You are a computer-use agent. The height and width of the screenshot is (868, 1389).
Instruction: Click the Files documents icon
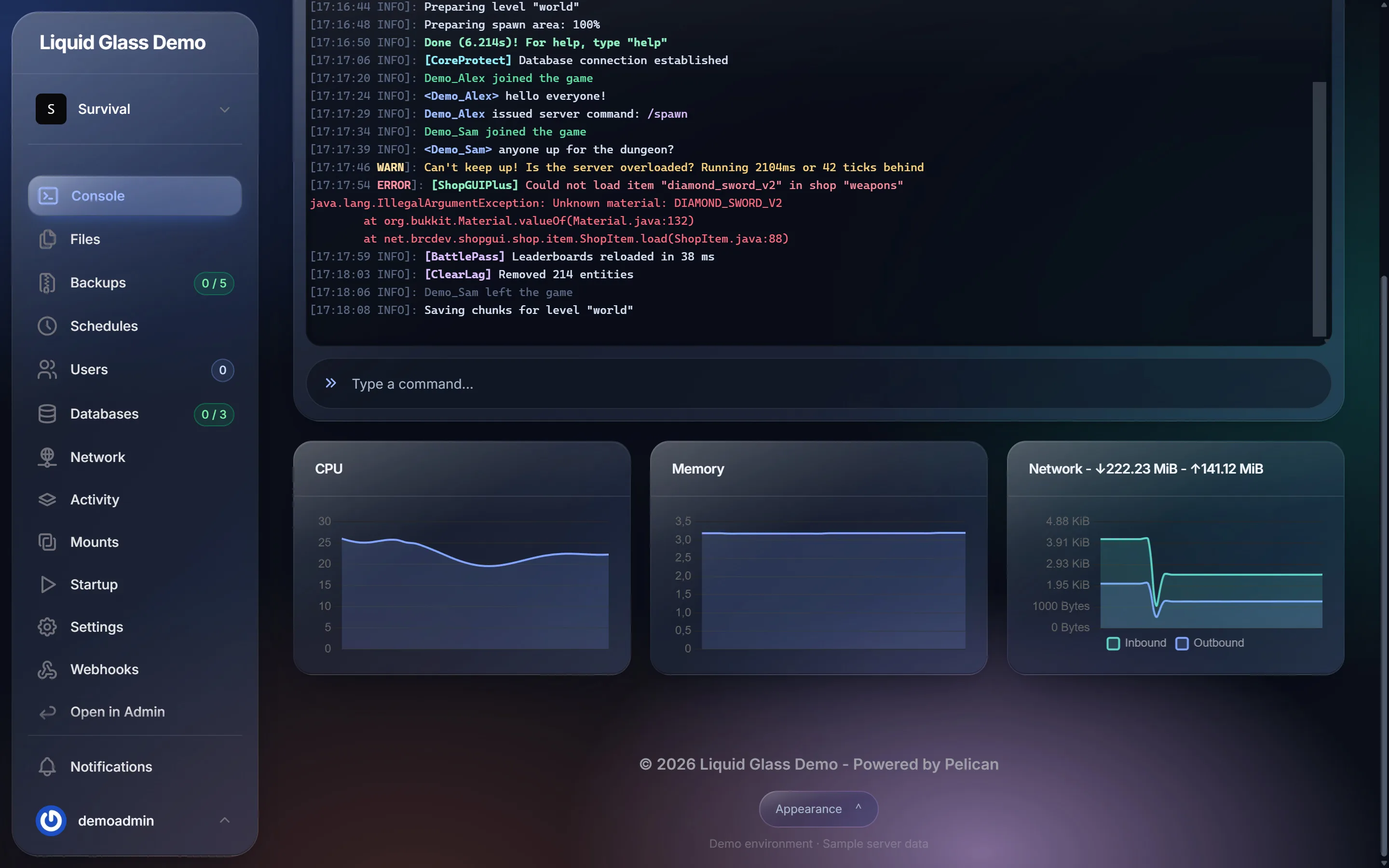(x=47, y=239)
